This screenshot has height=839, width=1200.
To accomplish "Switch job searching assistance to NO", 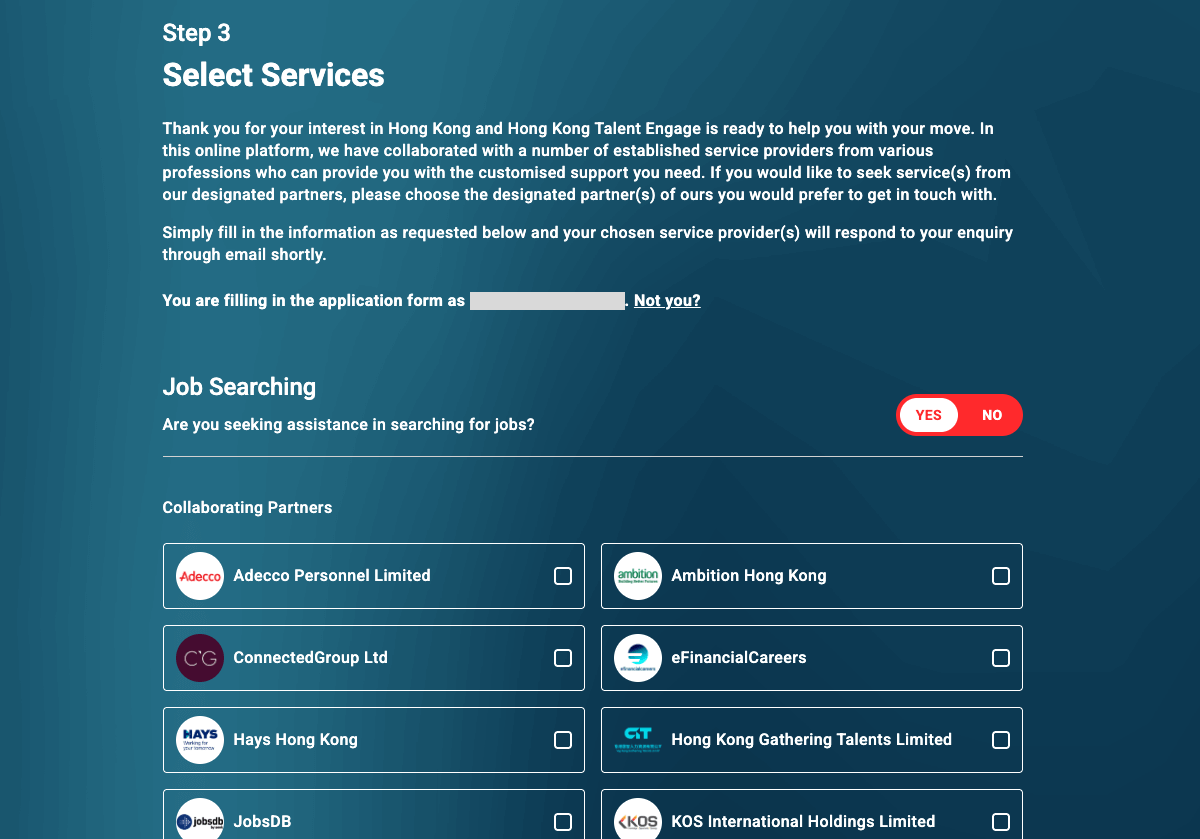I will tap(991, 415).
